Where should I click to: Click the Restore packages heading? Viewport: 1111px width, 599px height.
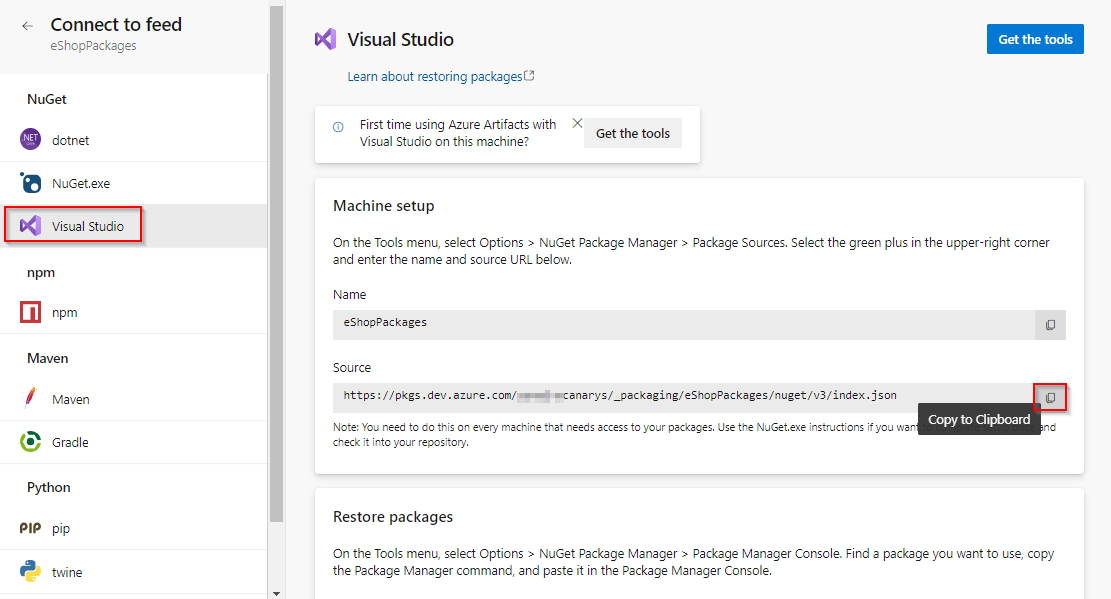[393, 517]
